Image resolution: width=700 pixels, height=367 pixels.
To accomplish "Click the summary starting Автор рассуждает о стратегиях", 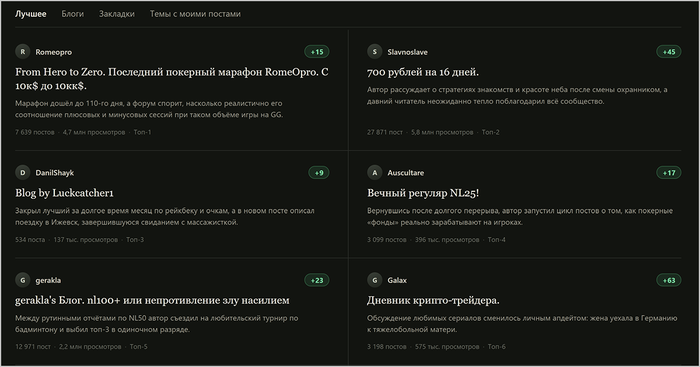I will 517,96.
